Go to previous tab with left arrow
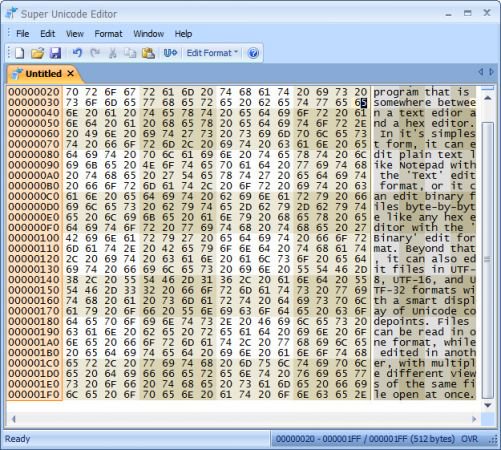This screenshot has height=450, width=501. click(480, 72)
